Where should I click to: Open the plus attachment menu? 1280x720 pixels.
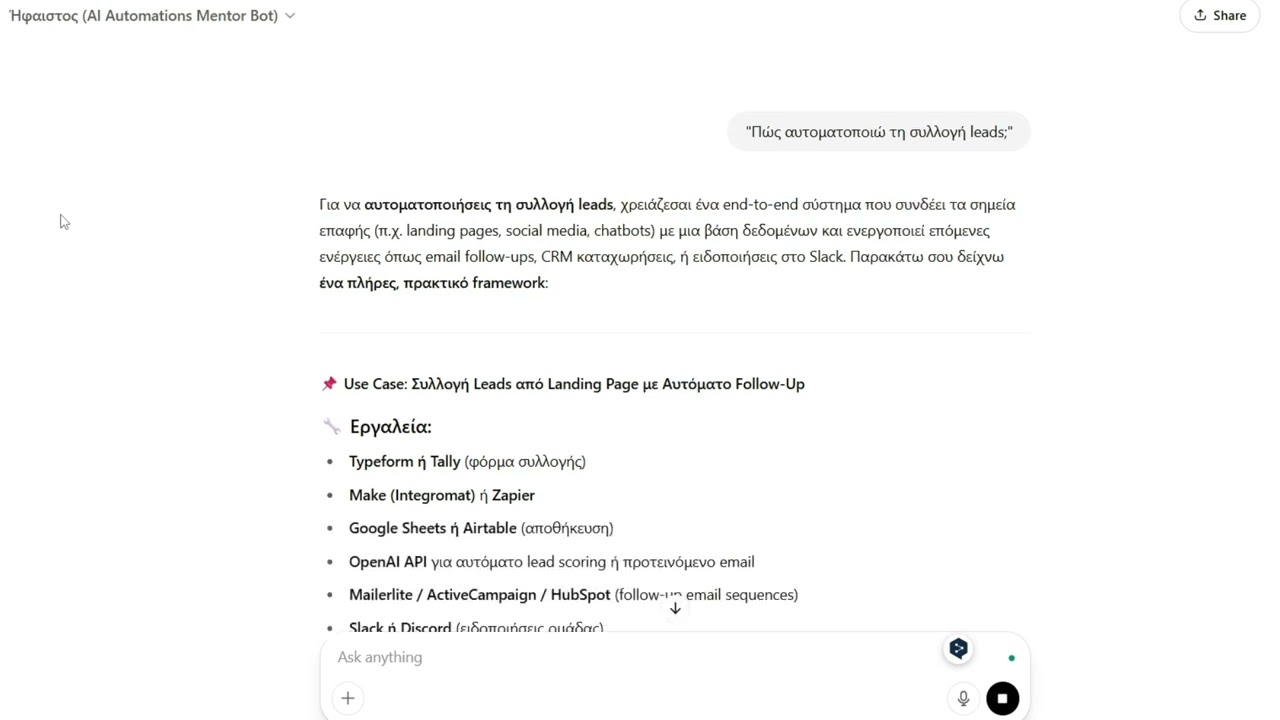point(348,698)
